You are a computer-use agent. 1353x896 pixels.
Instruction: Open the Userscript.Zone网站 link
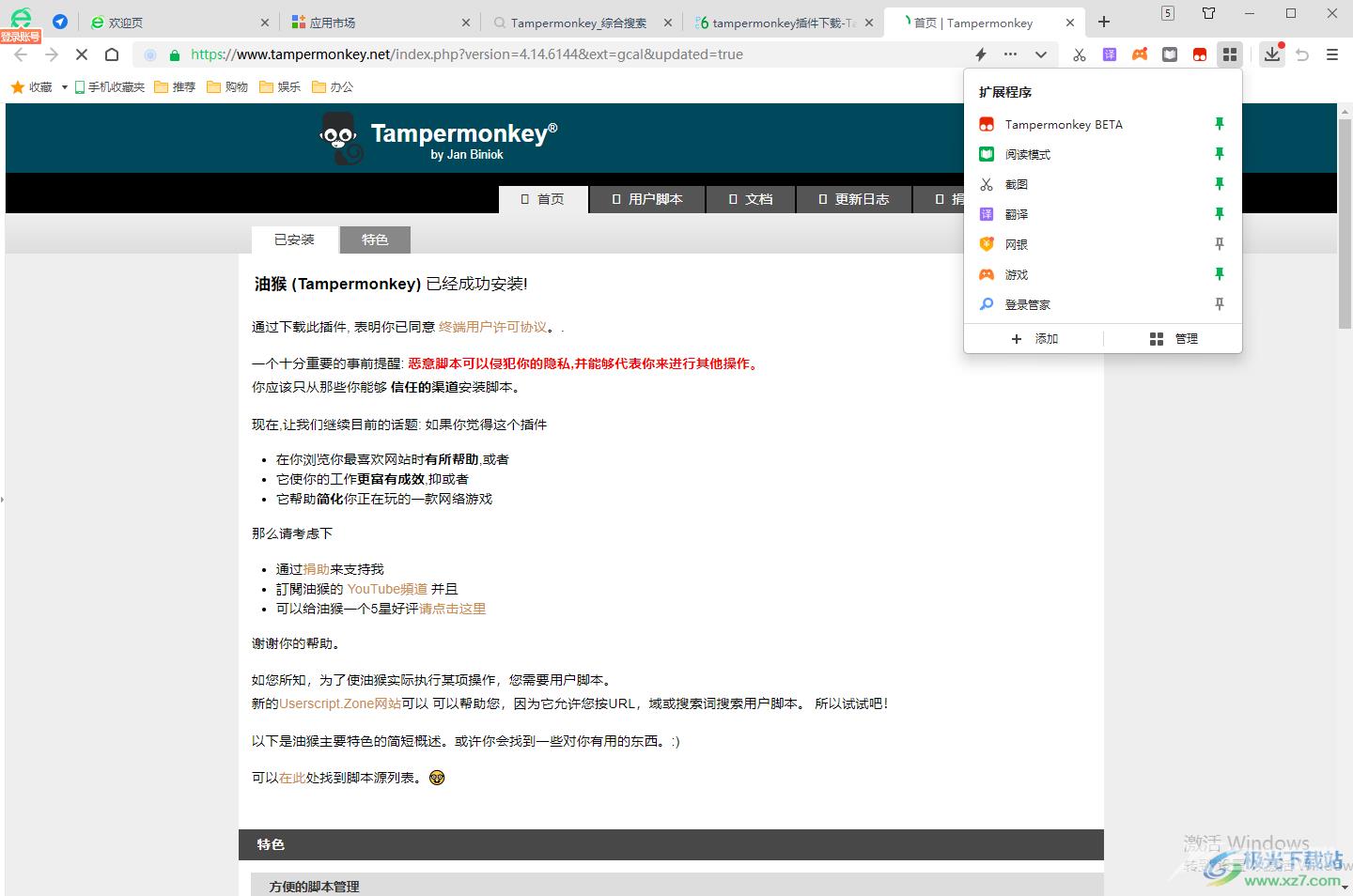tap(340, 703)
